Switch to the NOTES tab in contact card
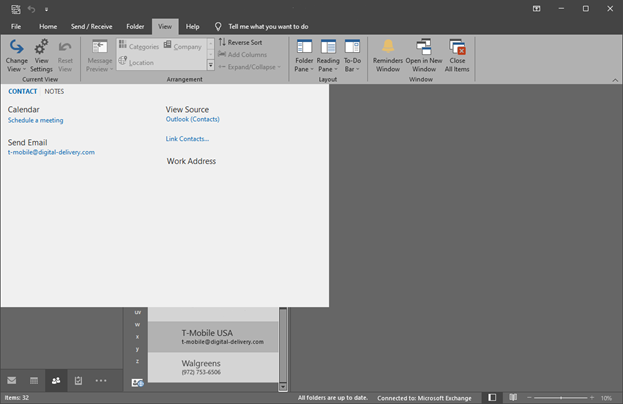This screenshot has height=404, width=623. point(54,91)
